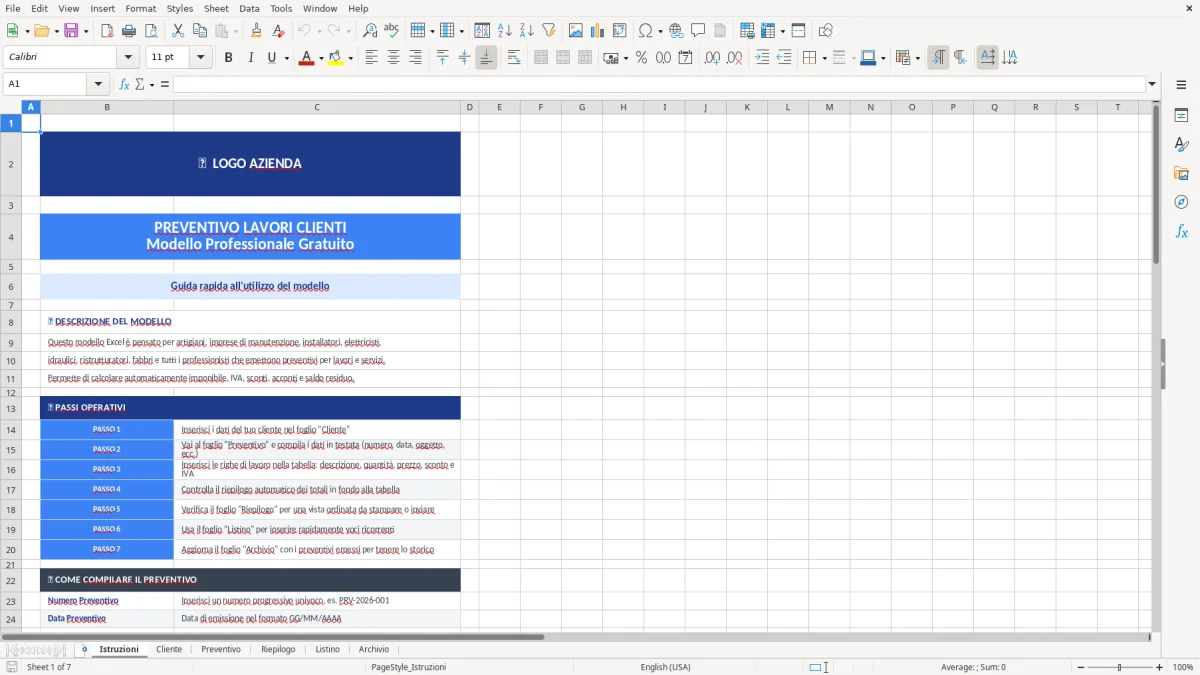Toggle the AutoFilter funnel icon

[x=548, y=31]
